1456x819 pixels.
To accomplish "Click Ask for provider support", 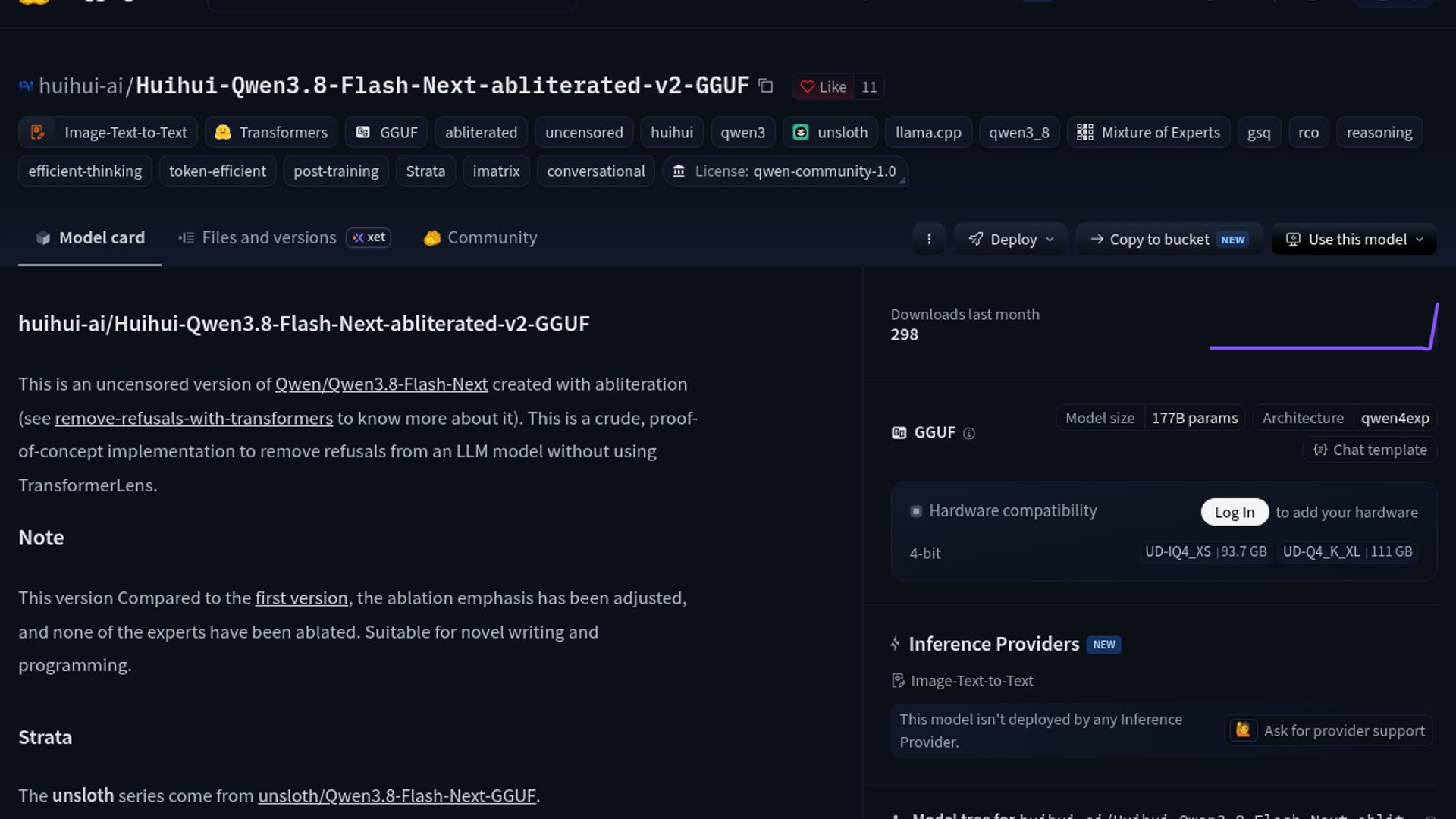I will coord(1329,730).
